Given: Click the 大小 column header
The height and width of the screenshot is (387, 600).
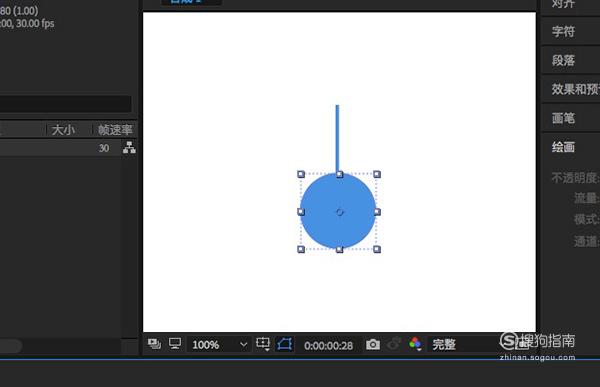Looking at the screenshot, I should tap(63, 130).
